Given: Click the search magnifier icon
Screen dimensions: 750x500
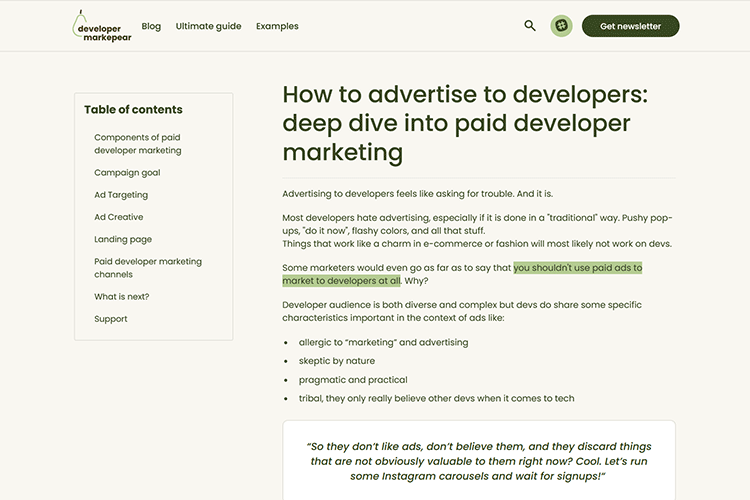Looking at the screenshot, I should (x=530, y=26).
